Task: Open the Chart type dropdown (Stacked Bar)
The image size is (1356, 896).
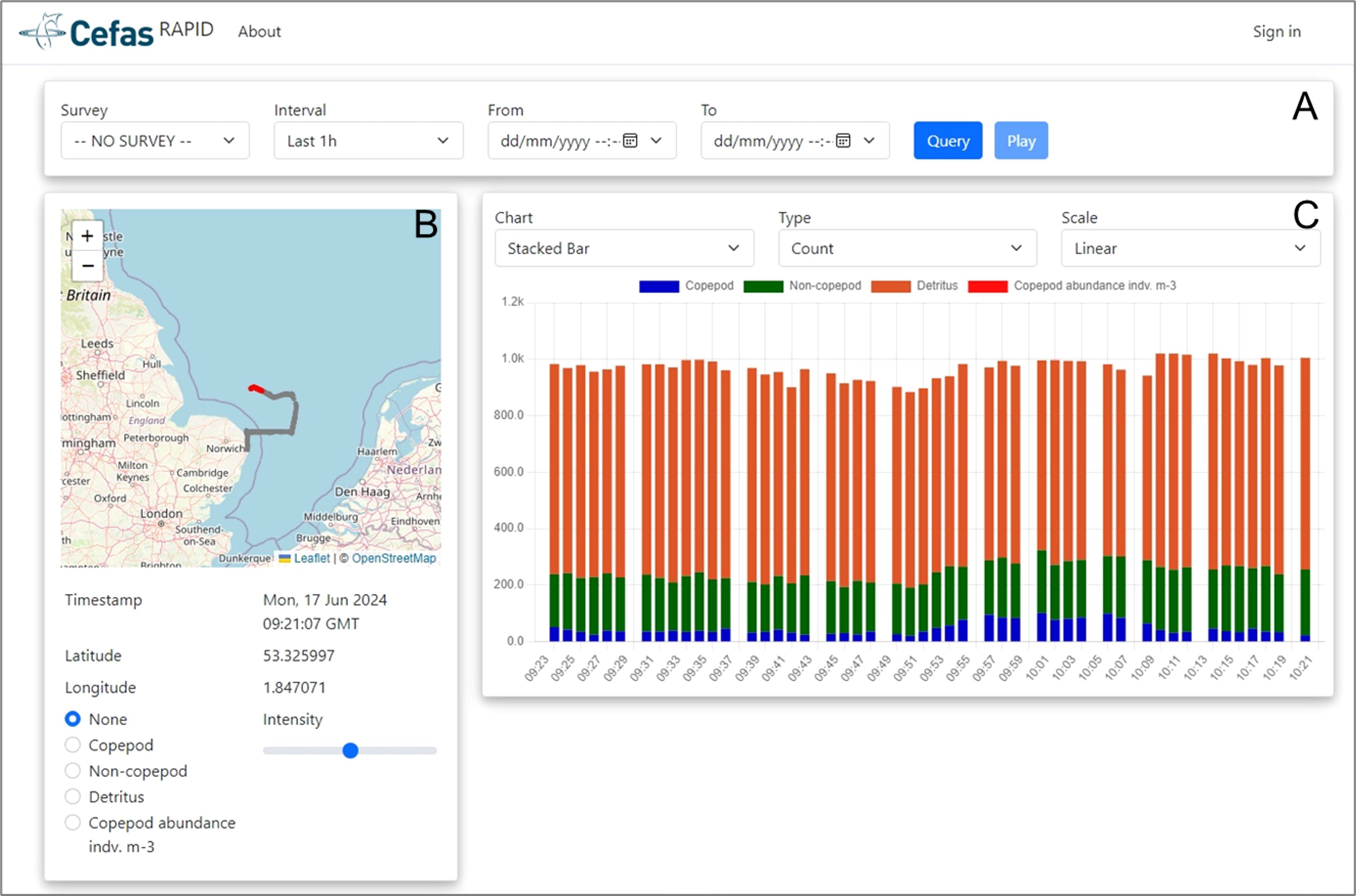Action: 624,248
